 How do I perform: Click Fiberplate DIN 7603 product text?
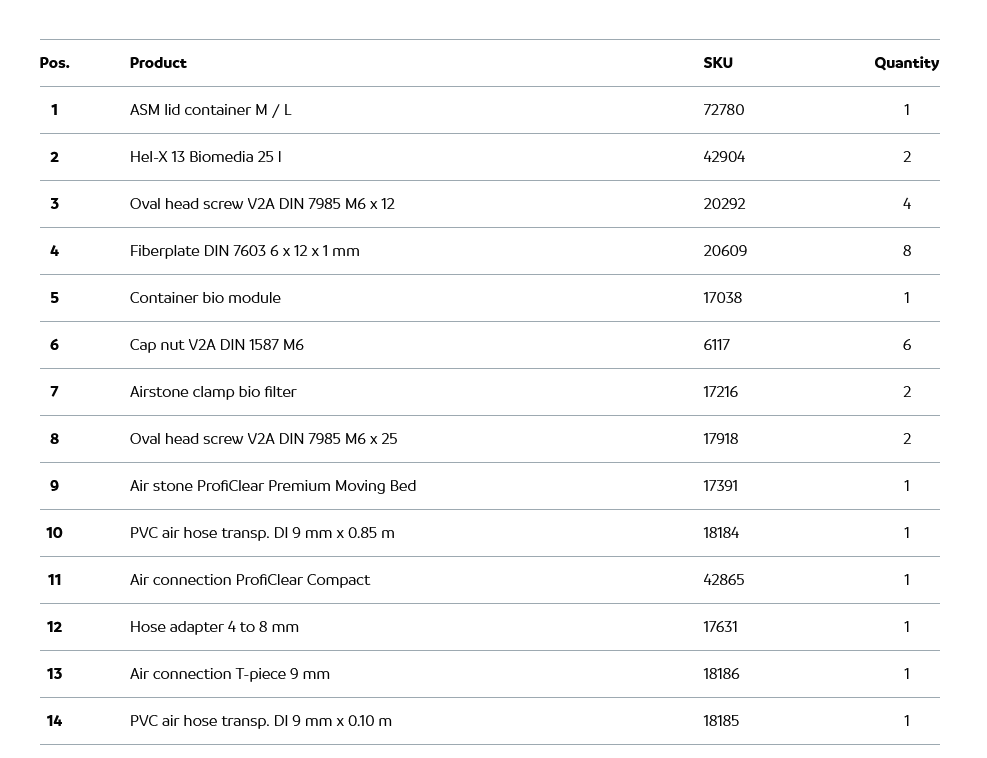click(x=244, y=251)
